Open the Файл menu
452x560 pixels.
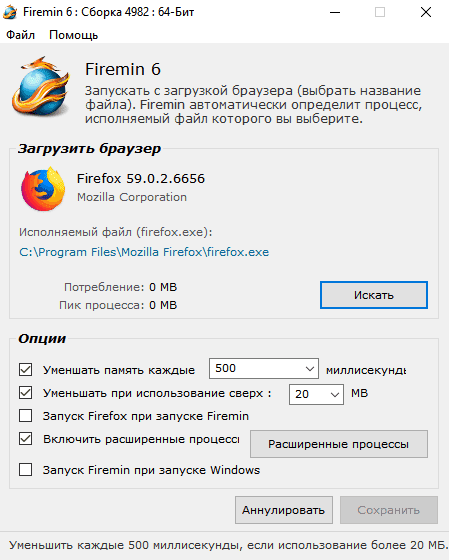[x=20, y=35]
